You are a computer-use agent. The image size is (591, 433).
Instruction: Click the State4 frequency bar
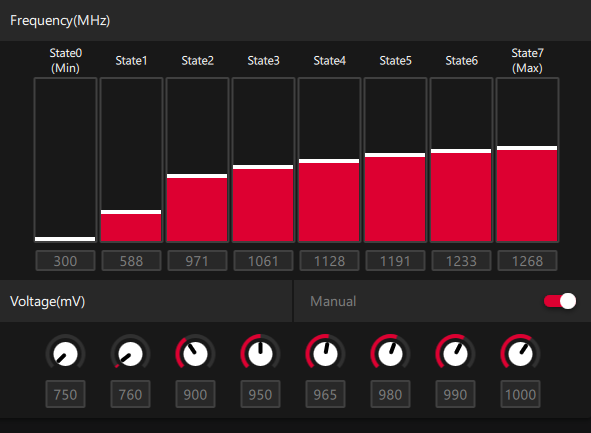[329, 160]
